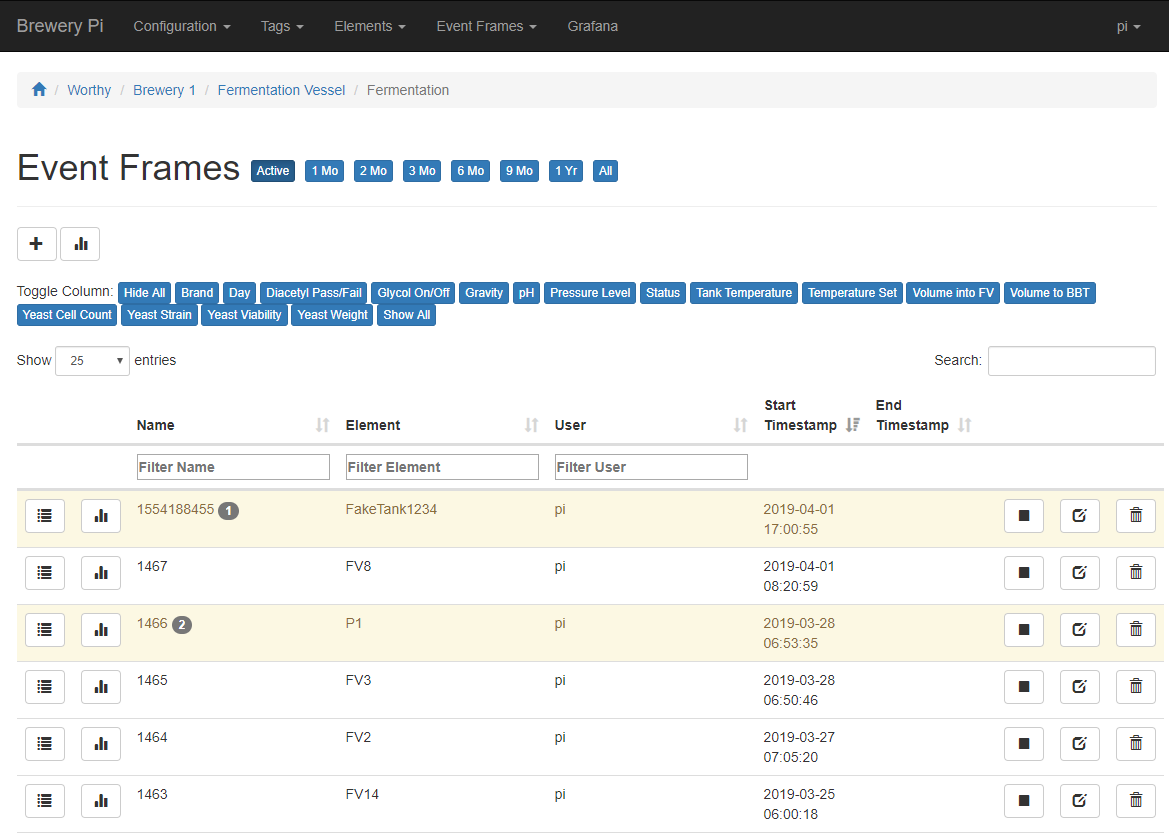Click the edit icon on row 1466

pyautogui.click(x=1079, y=629)
